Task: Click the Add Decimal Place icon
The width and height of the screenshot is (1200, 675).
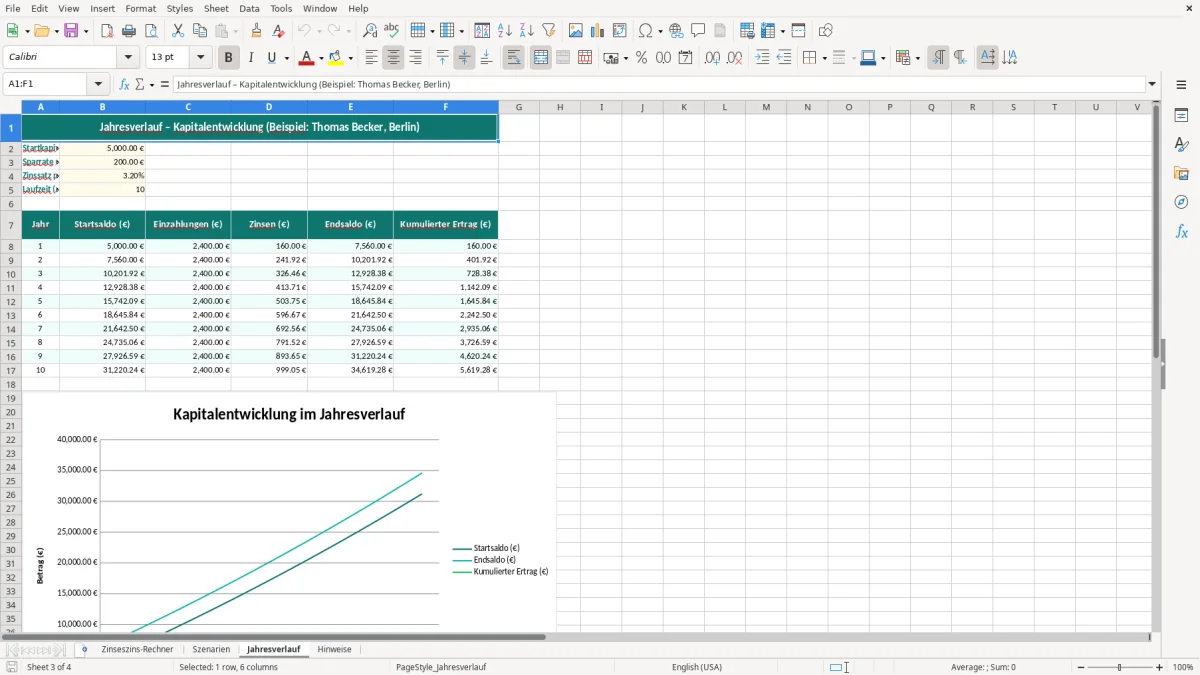Action: click(712, 58)
